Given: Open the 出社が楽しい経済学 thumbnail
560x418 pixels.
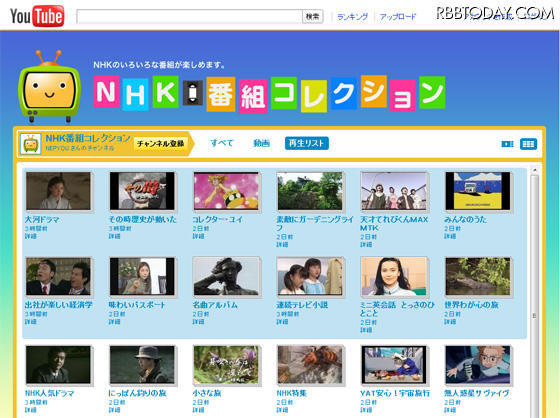Looking at the screenshot, I should coord(58,276).
